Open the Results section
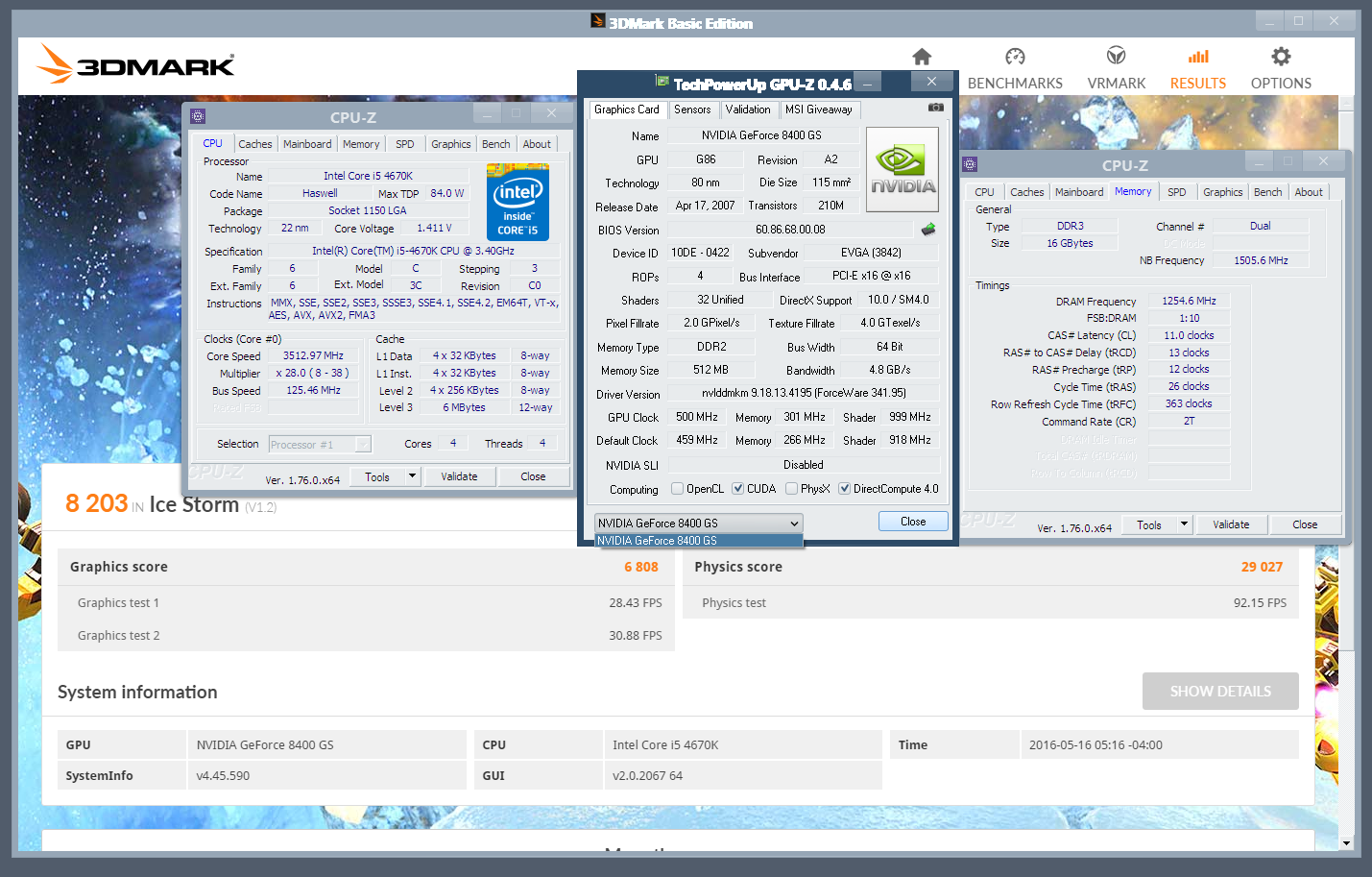This screenshot has height=877, width=1372. [1198, 69]
